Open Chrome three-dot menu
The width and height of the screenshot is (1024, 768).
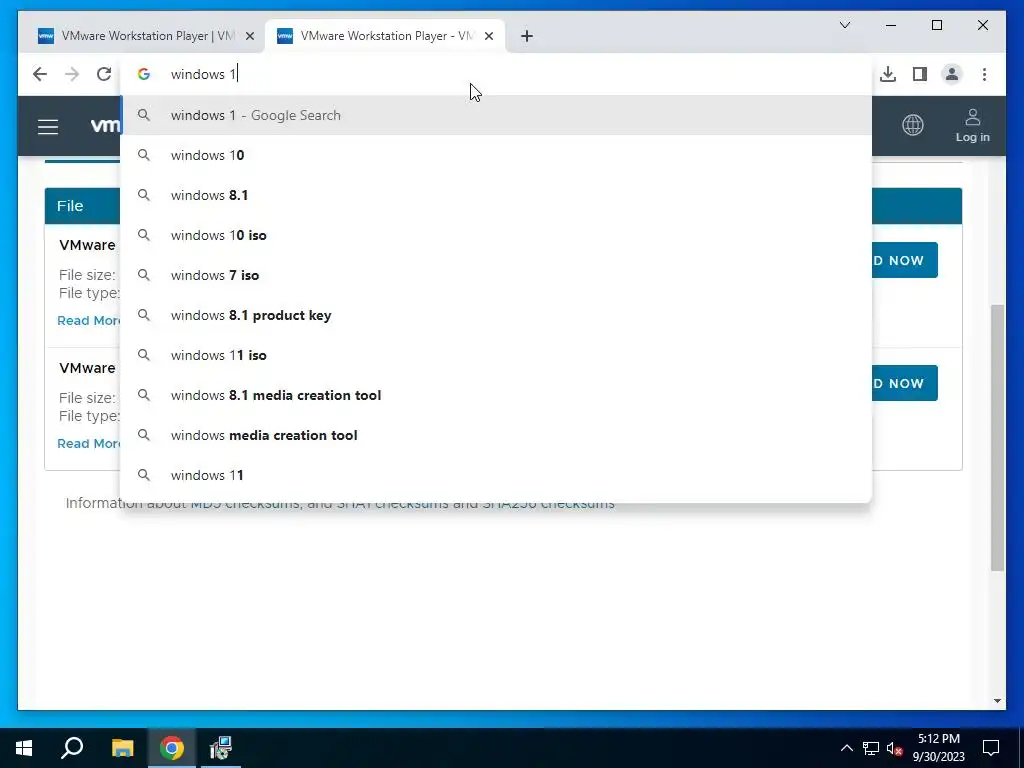pos(984,74)
